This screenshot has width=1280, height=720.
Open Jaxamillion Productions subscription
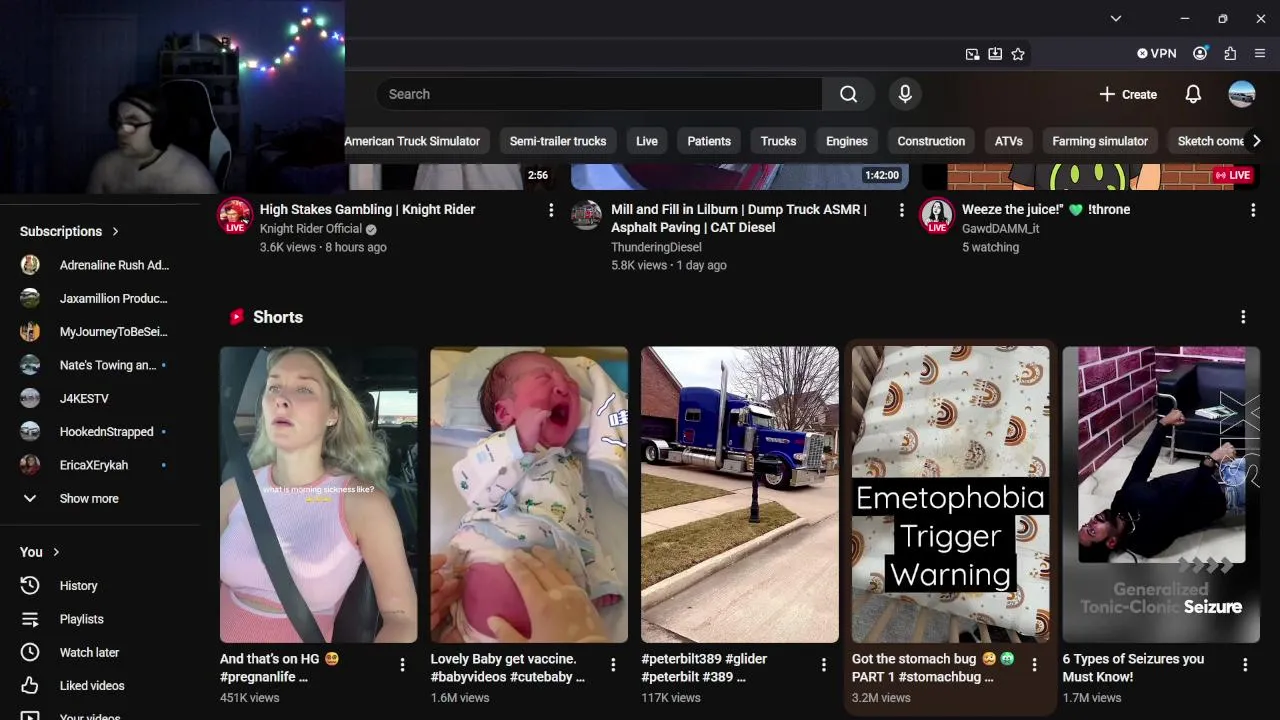[100, 298]
